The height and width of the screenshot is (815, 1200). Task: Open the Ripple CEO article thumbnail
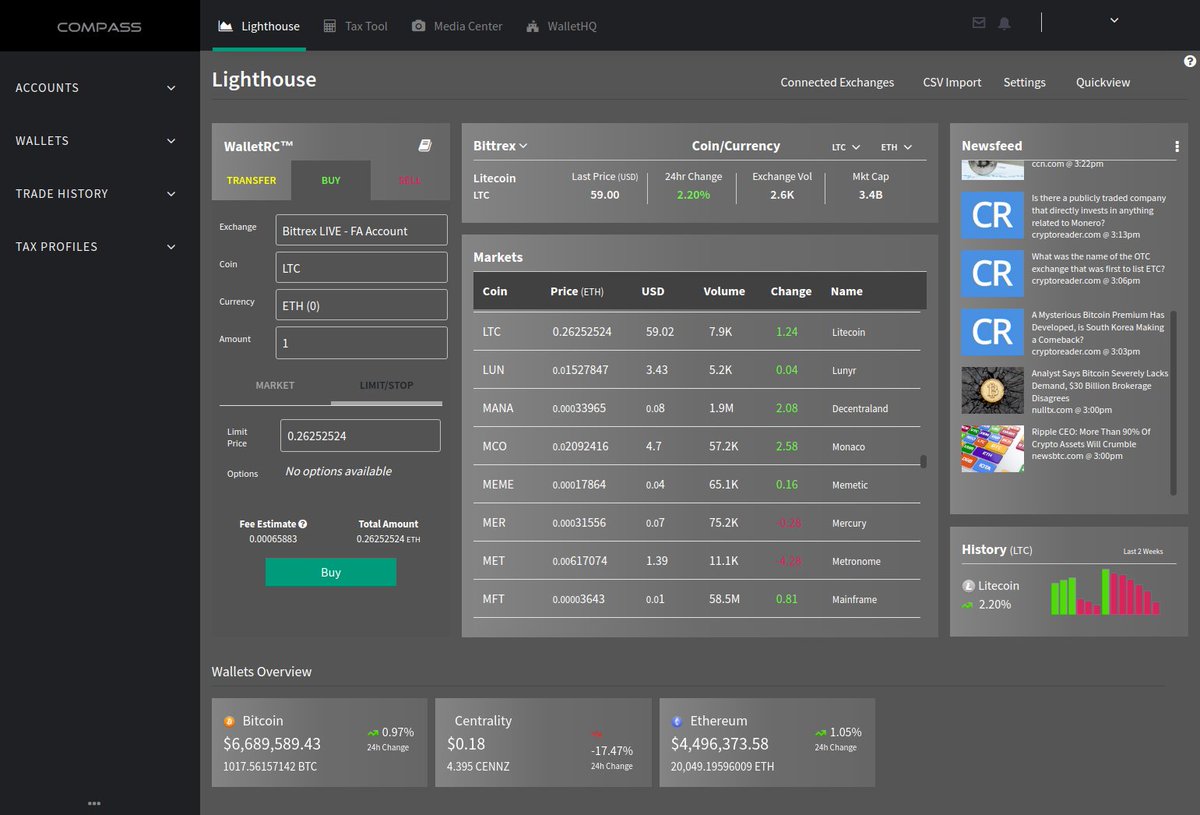992,449
